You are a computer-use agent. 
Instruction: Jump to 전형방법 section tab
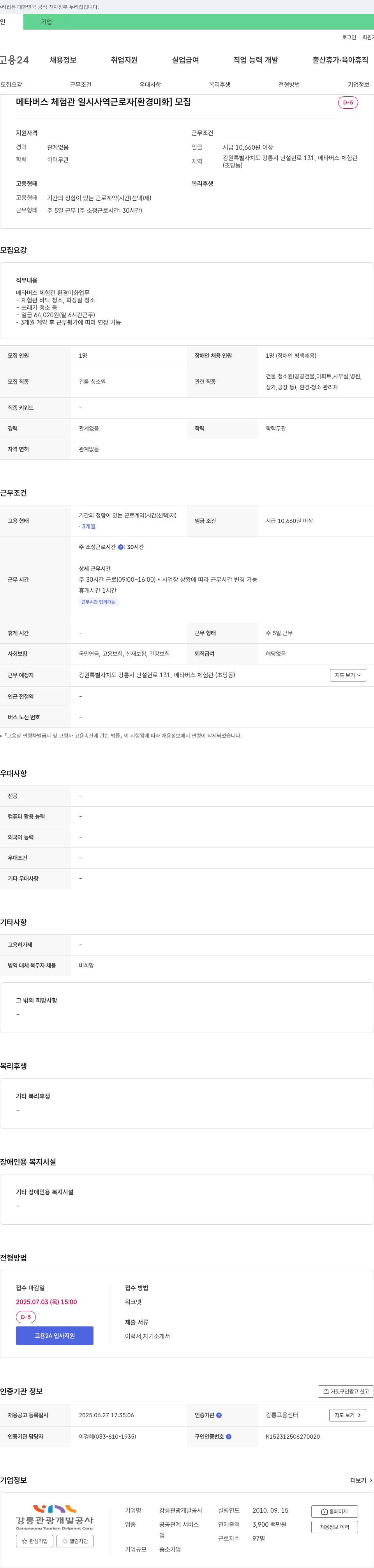[x=289, y=85]
